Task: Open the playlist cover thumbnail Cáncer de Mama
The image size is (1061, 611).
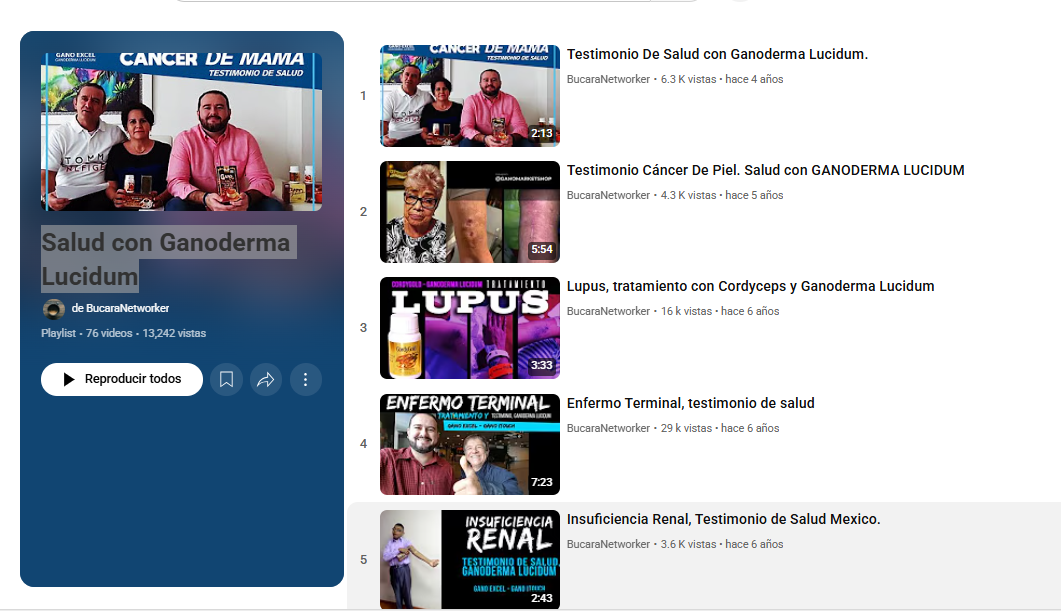Action: click(x=181, y=132)
